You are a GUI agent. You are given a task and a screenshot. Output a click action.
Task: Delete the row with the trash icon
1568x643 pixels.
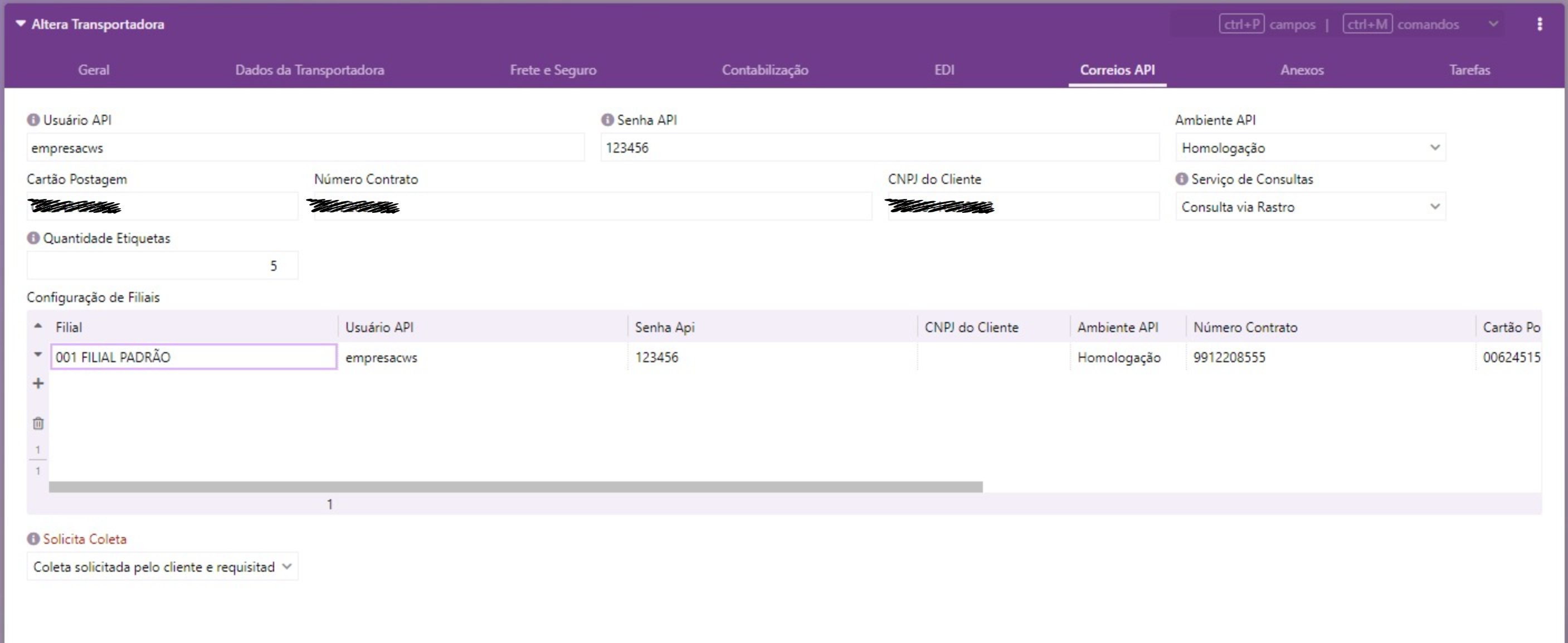tap(38, 423)
